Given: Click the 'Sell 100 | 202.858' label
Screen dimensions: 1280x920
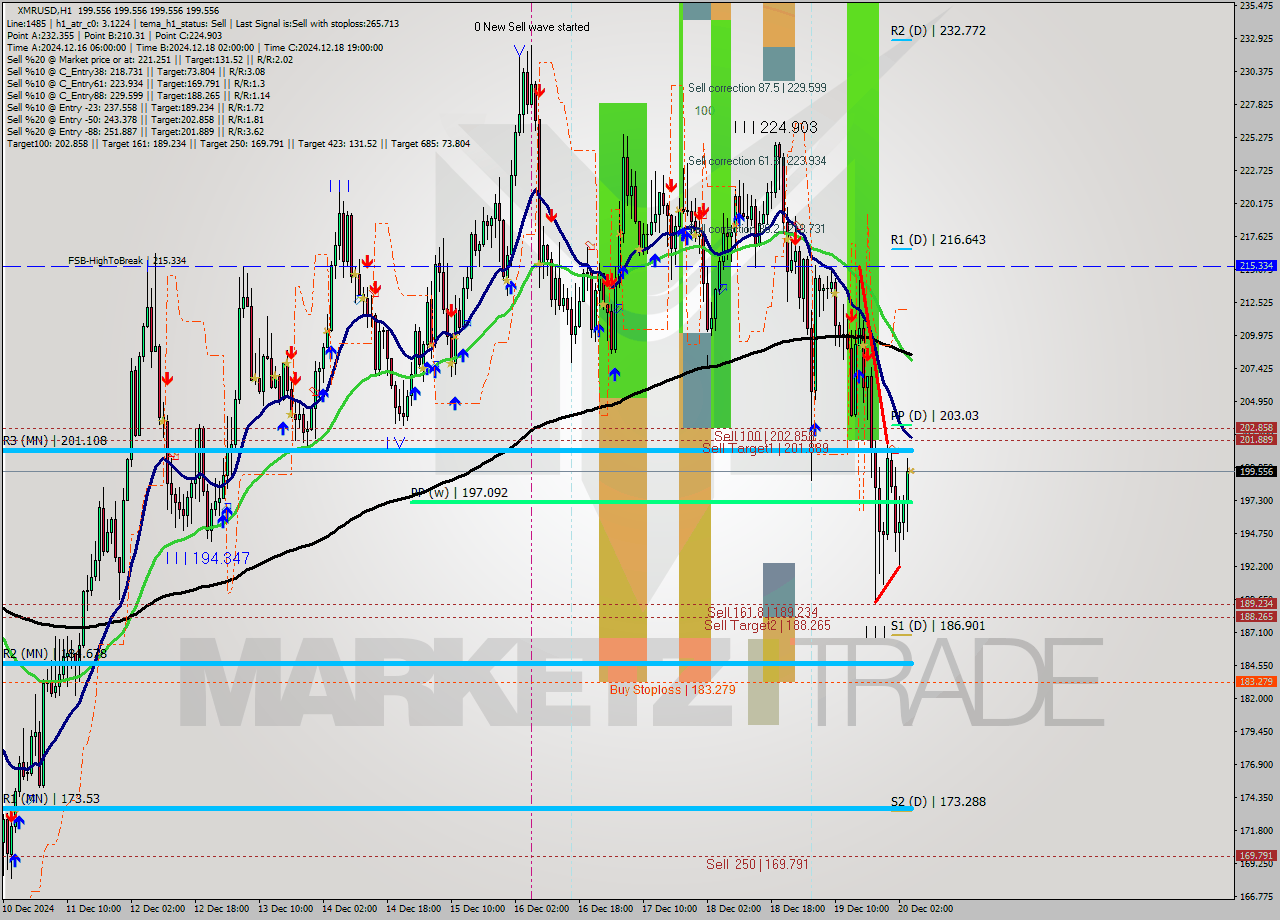Looking at the screenshot, I should [x=764, y=437].
